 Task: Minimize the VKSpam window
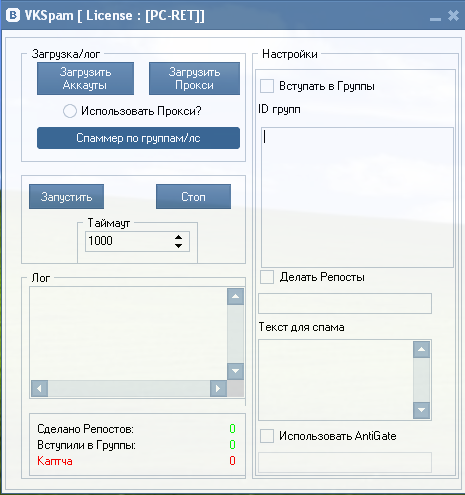(435, 19)
